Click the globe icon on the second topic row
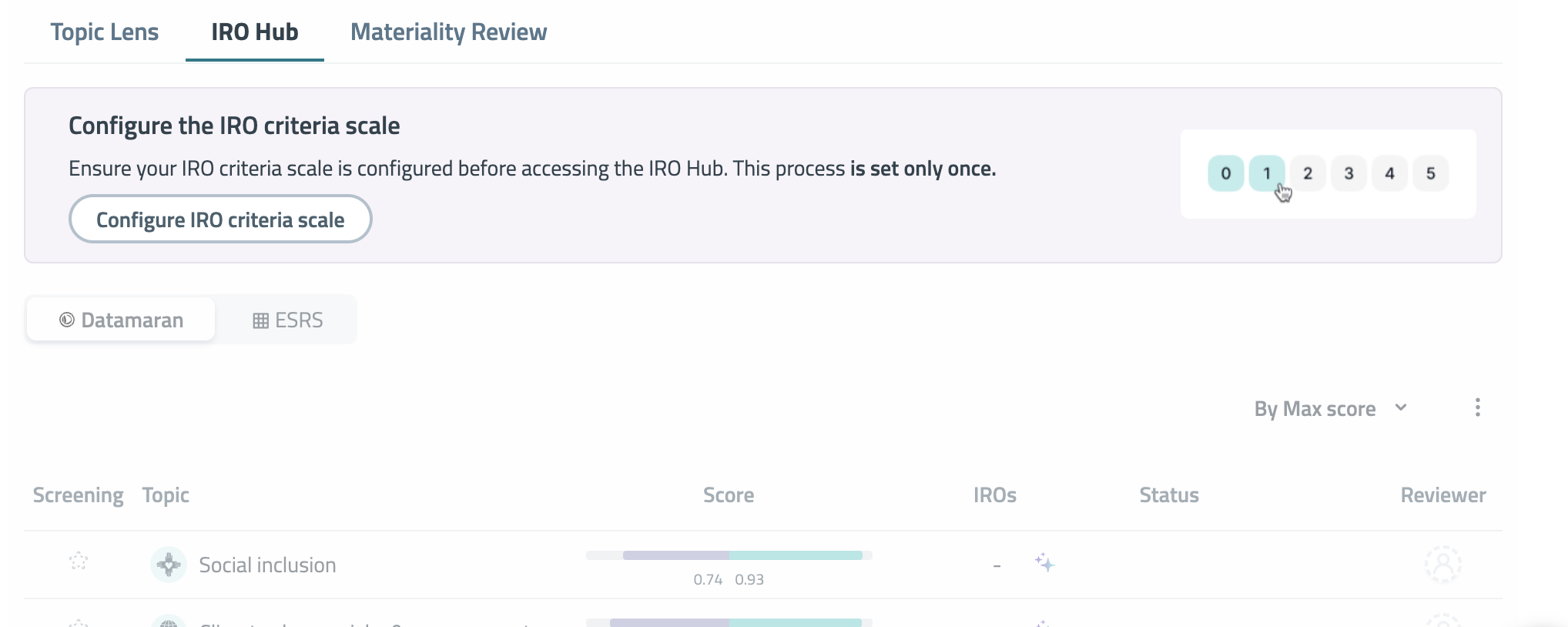Image resolution: width=1568 pixels, height=627 pixels. pos(169,622)
